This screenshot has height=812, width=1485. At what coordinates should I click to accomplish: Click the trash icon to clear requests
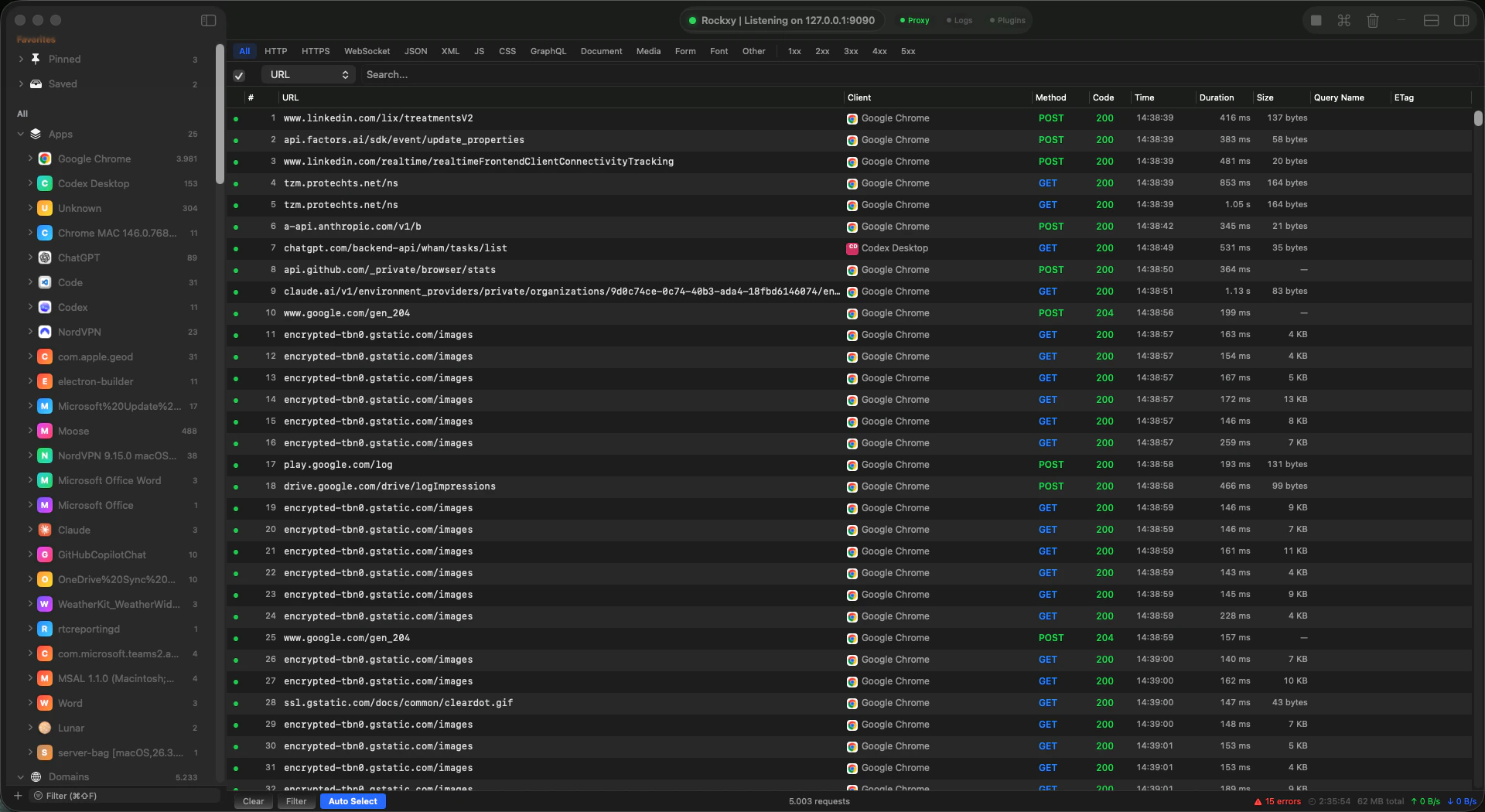(x=1373, y=20)
